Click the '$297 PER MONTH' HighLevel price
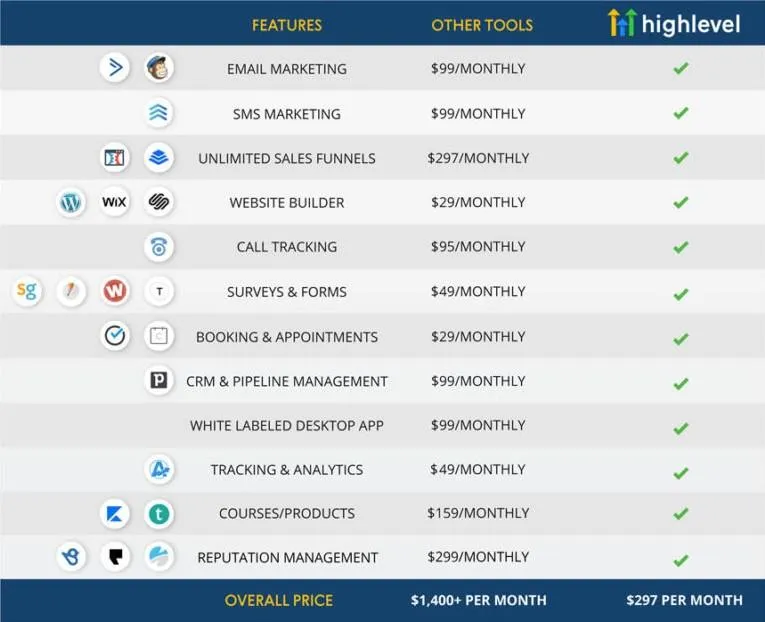 click(x=684, y=600)
